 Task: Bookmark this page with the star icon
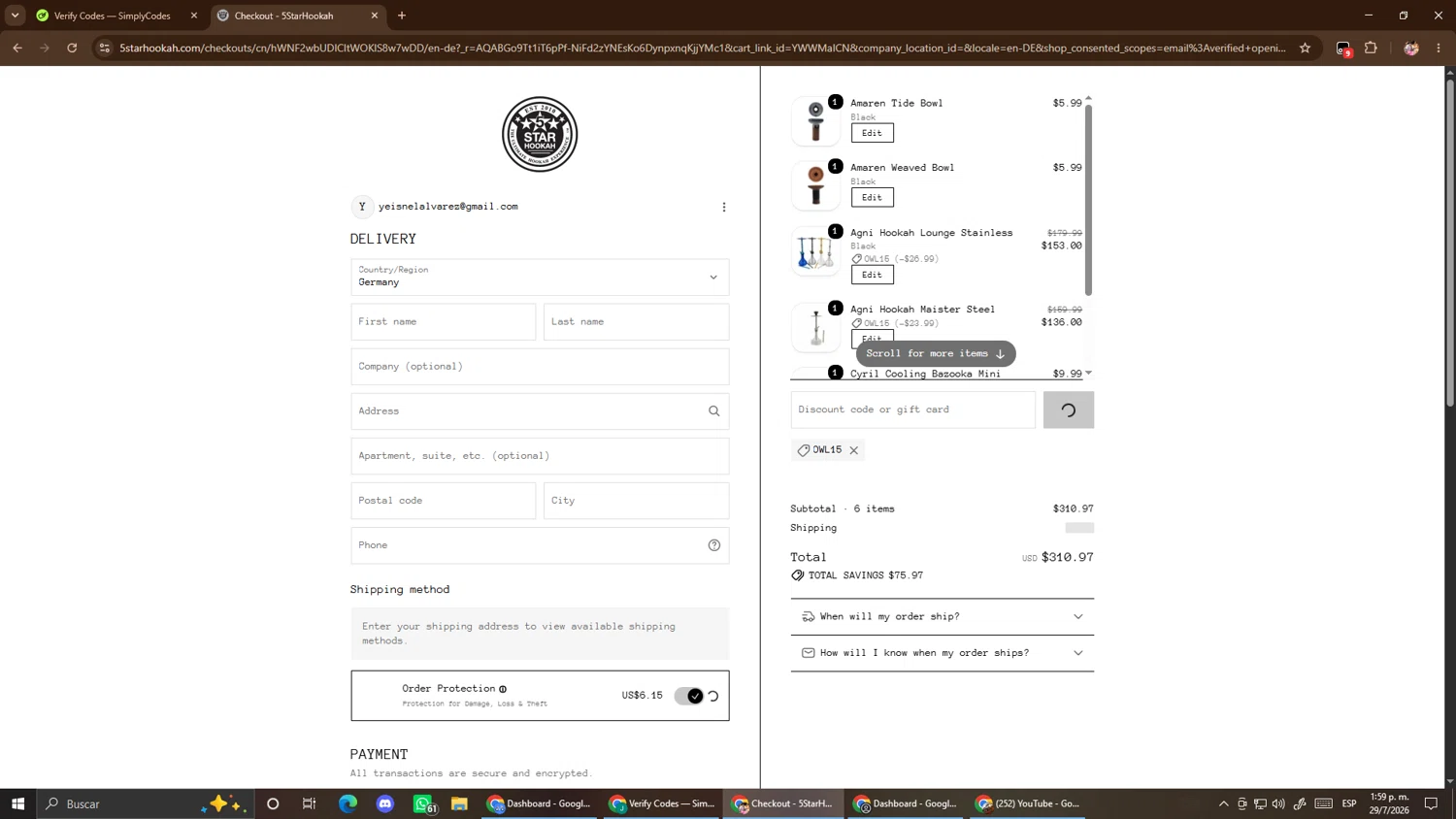(1305, 48)
